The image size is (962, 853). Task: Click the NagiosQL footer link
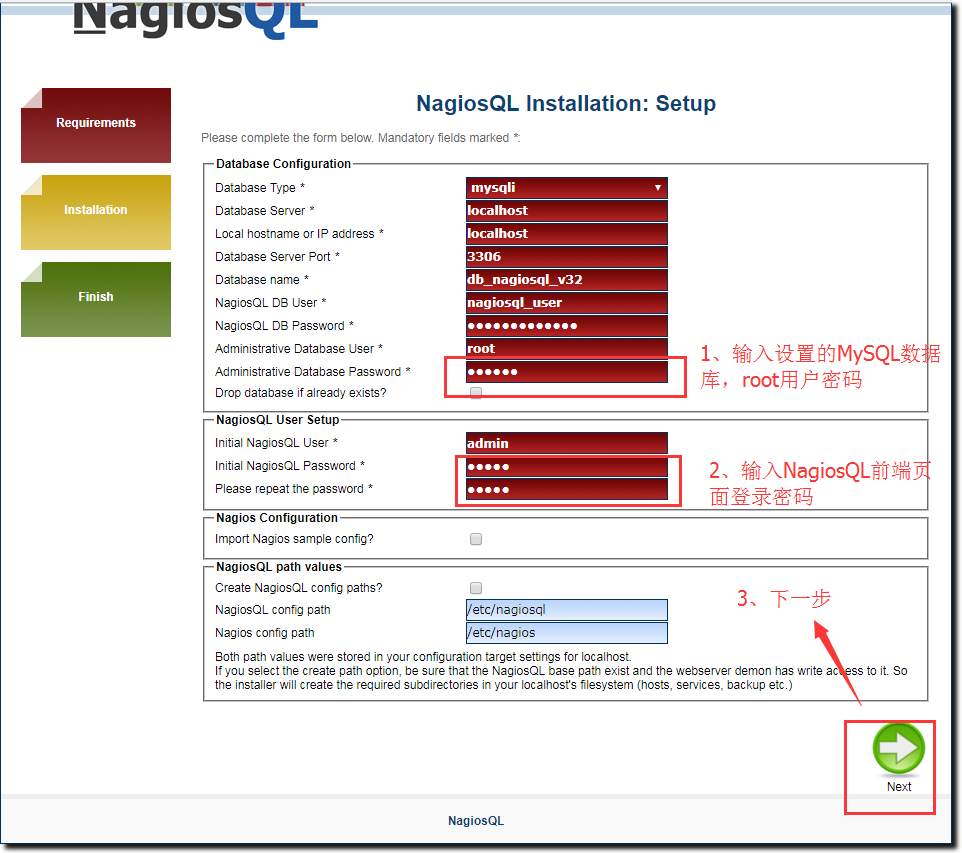pos(475,821)
